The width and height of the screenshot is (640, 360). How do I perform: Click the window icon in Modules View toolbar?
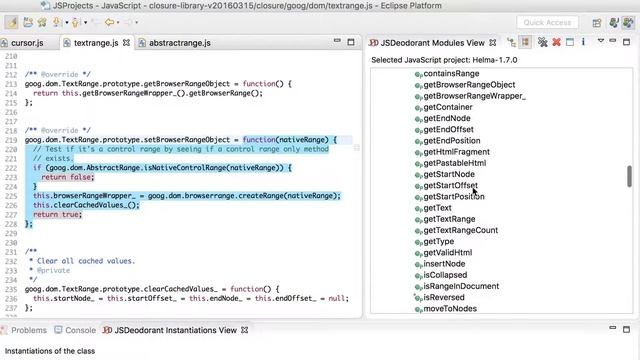(570, 42)
